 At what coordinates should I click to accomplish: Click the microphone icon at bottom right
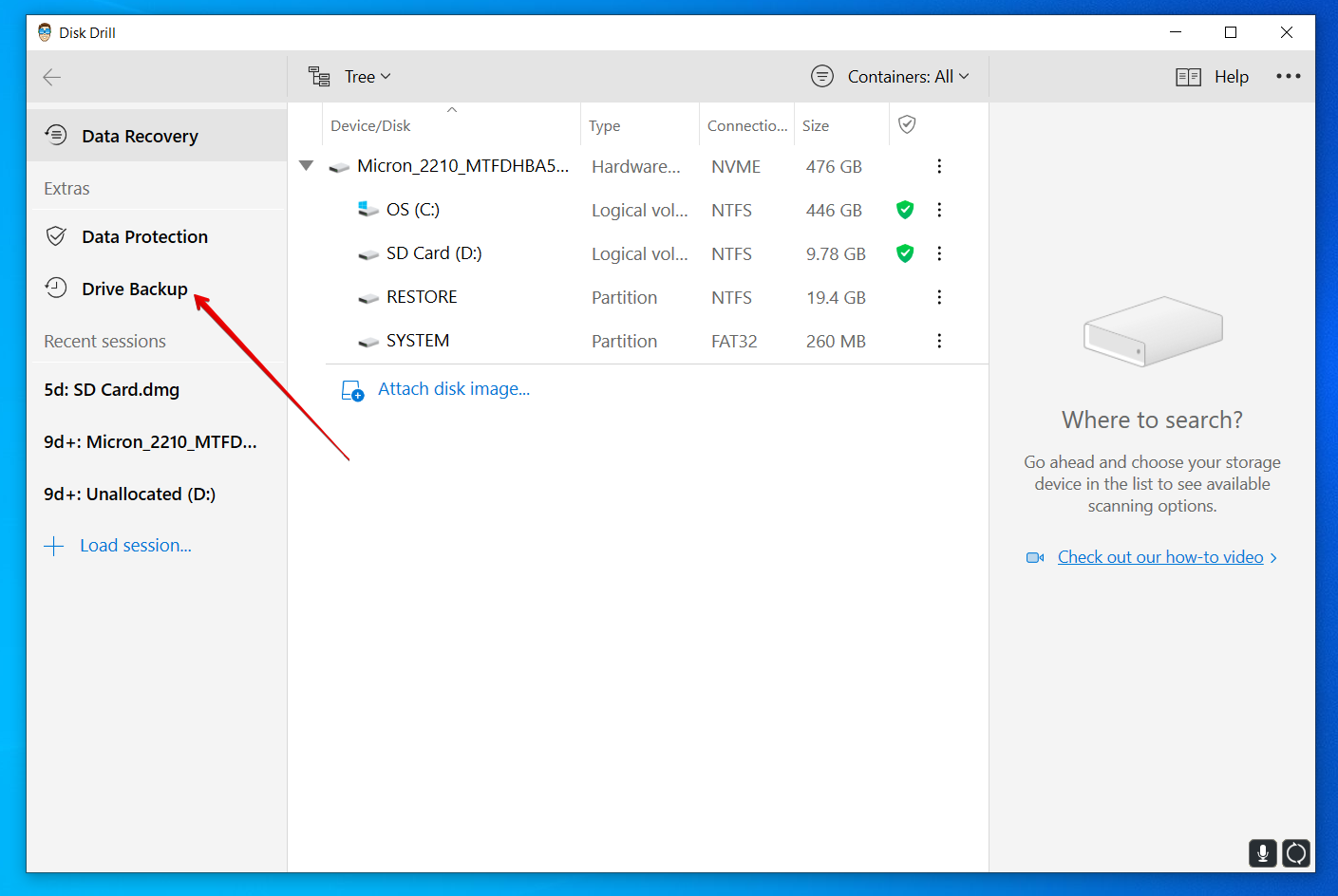pos(1262,853)
